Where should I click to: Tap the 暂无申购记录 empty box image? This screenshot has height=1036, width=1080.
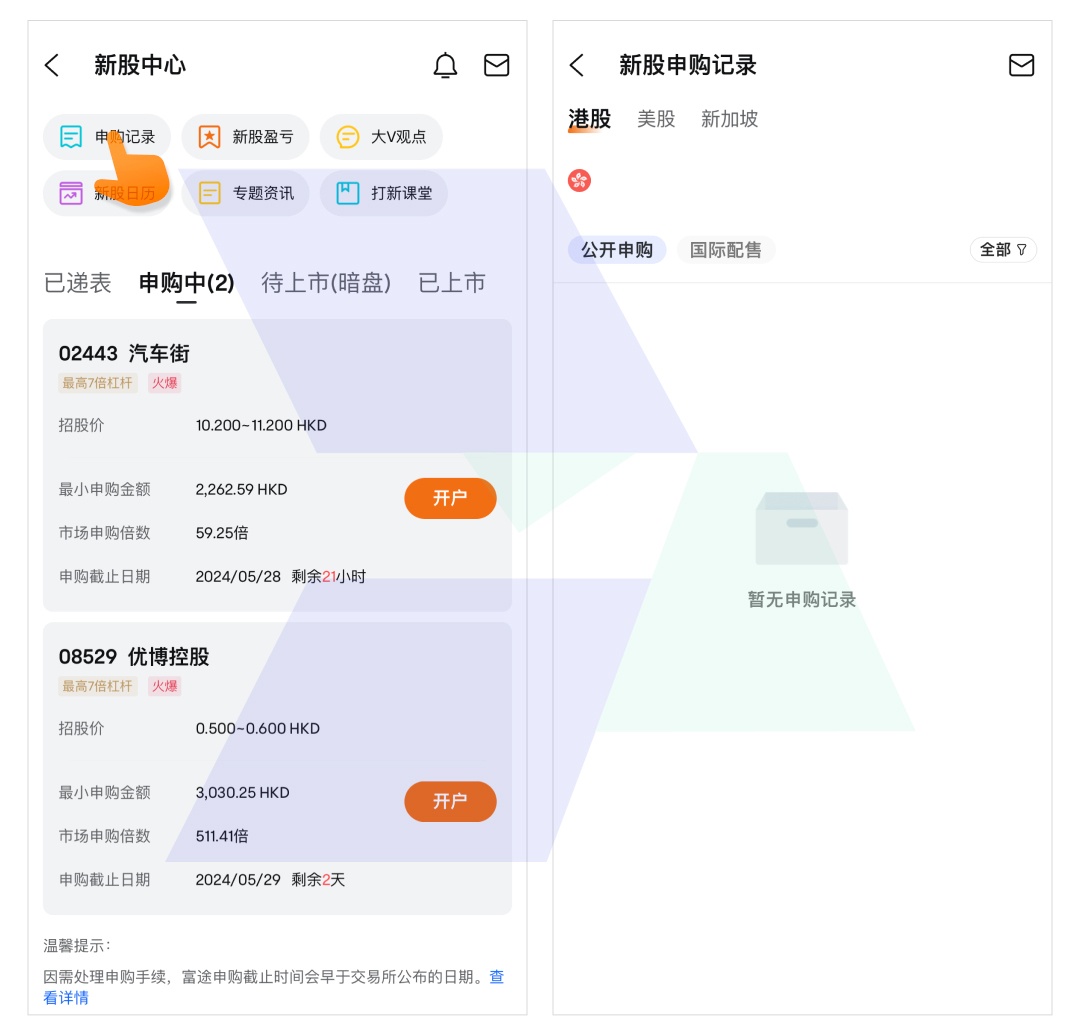[801, 528]
